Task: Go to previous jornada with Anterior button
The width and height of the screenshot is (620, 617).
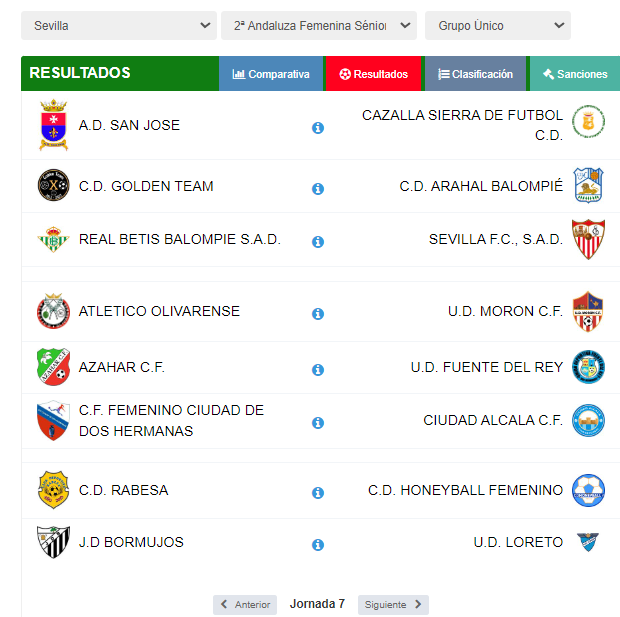Action: [245, 605]
